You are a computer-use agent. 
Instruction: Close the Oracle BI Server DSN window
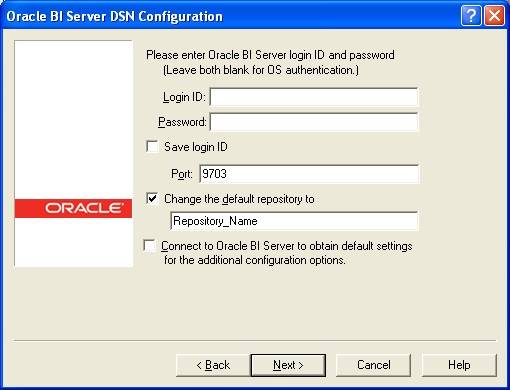(494, 15)
